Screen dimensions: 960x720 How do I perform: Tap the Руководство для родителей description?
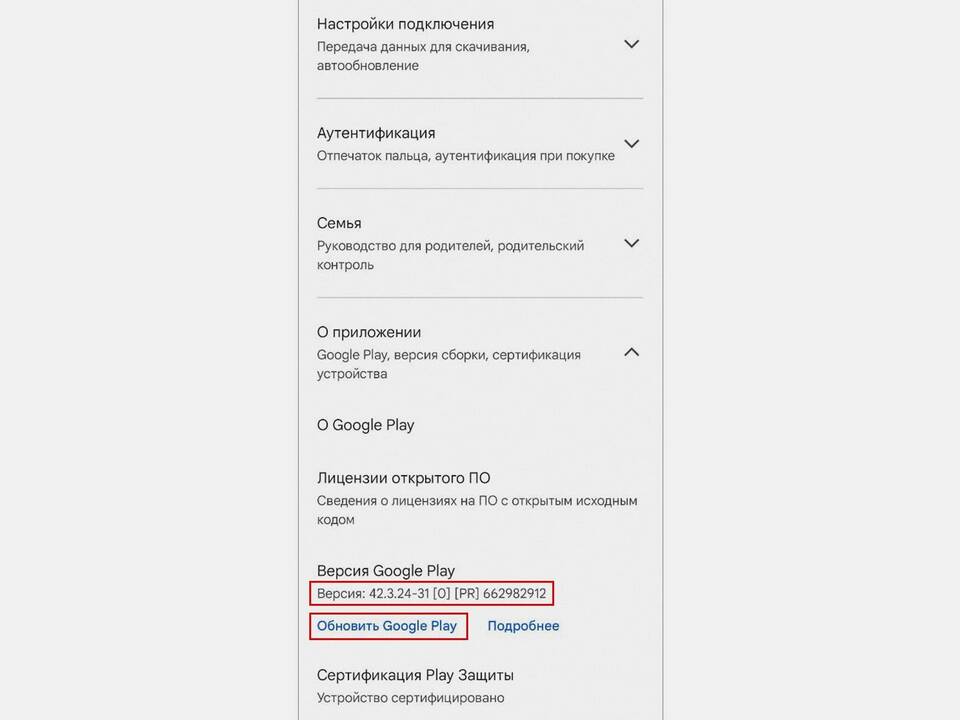450,255
